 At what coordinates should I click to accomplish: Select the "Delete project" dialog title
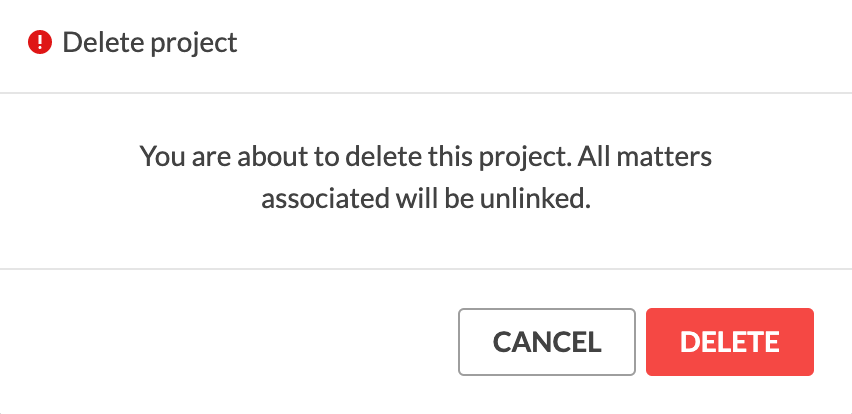[x=150, y=42]
